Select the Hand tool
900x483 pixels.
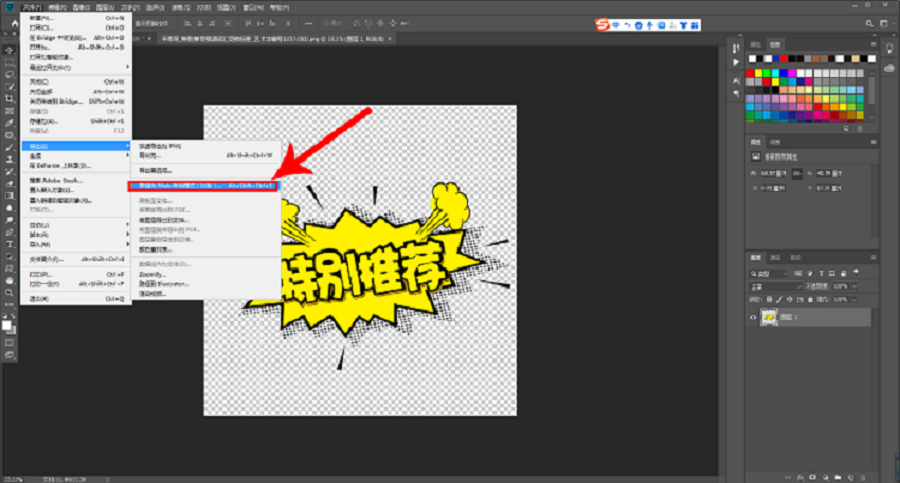coord(9,280)
